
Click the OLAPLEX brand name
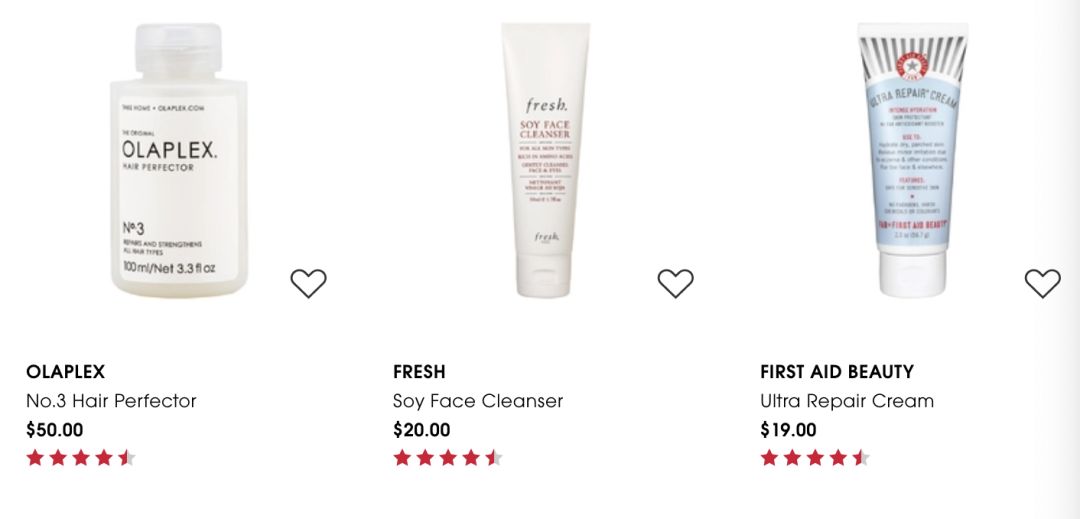coord(65,372)
